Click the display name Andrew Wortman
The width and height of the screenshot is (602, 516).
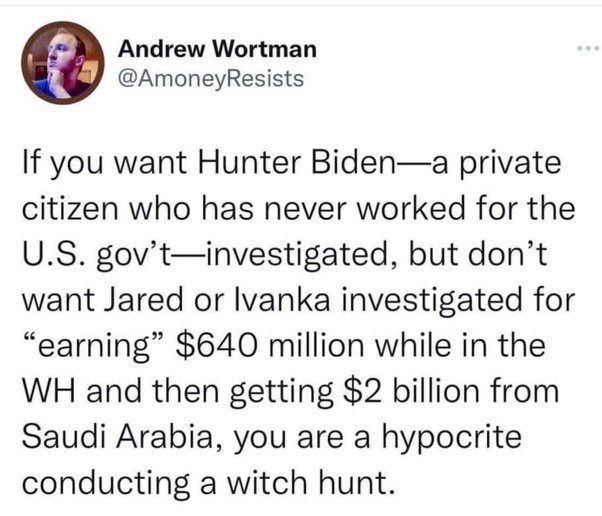point(217,50)
